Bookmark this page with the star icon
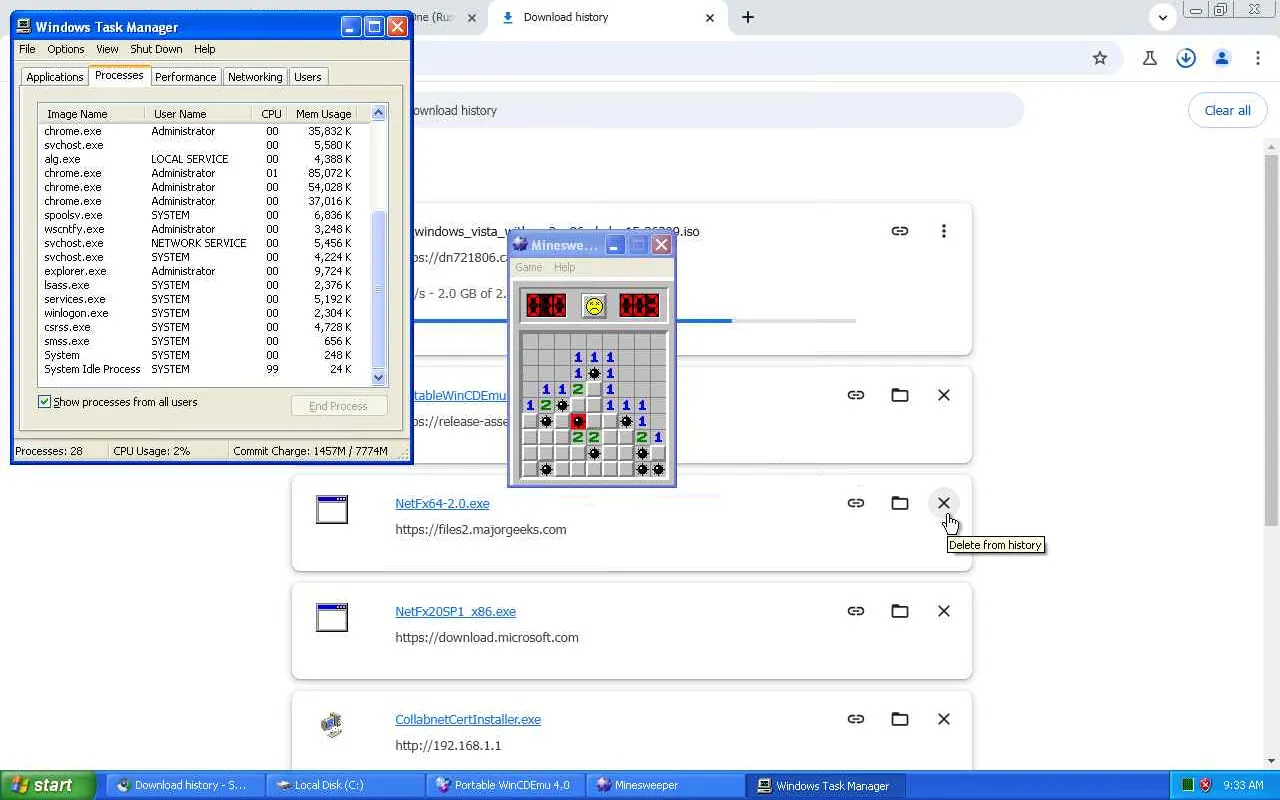The image size is (1280, 800). click(1100, 58)
